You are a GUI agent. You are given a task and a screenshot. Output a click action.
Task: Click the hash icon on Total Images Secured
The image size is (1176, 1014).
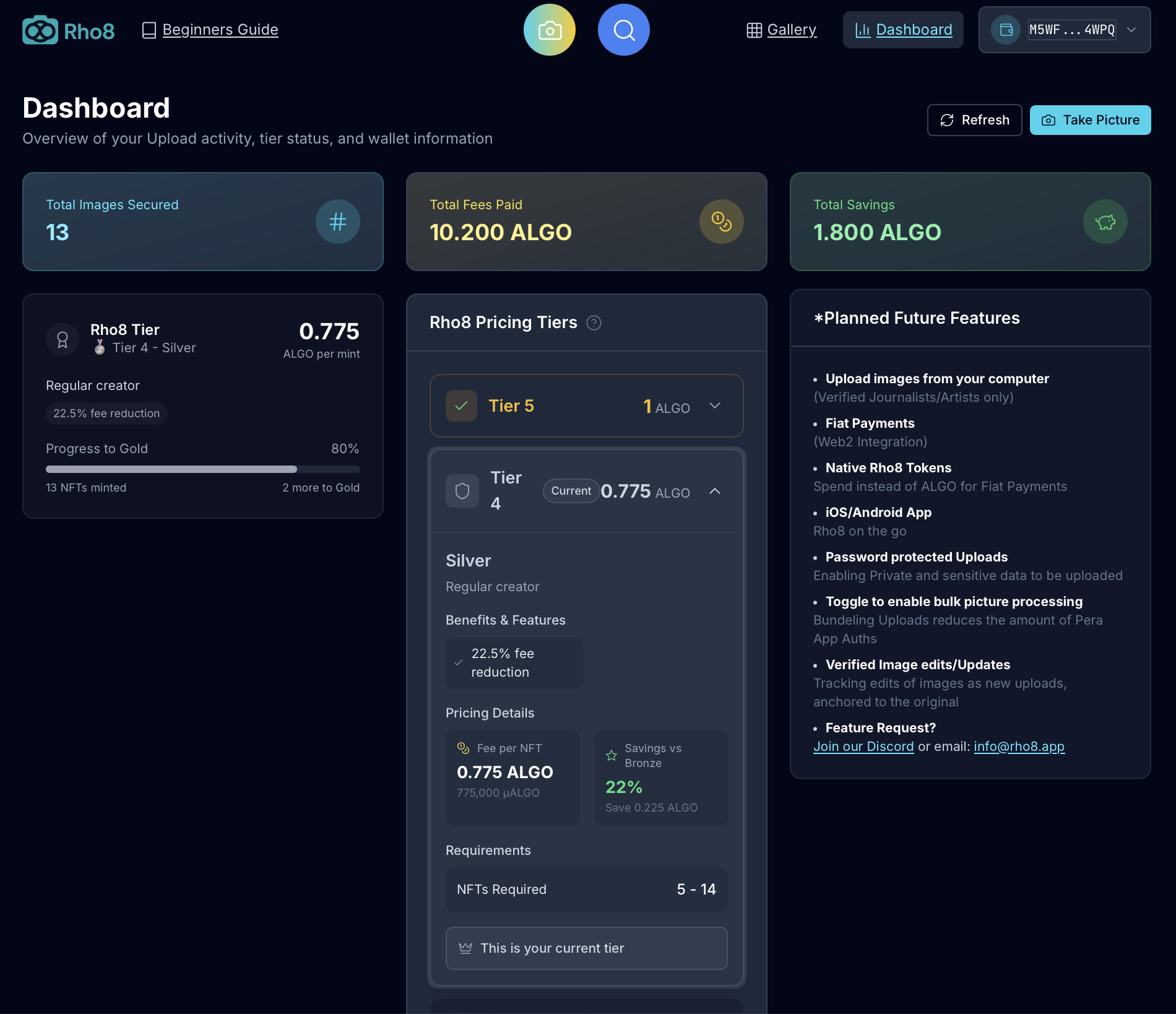pos(338,222)
